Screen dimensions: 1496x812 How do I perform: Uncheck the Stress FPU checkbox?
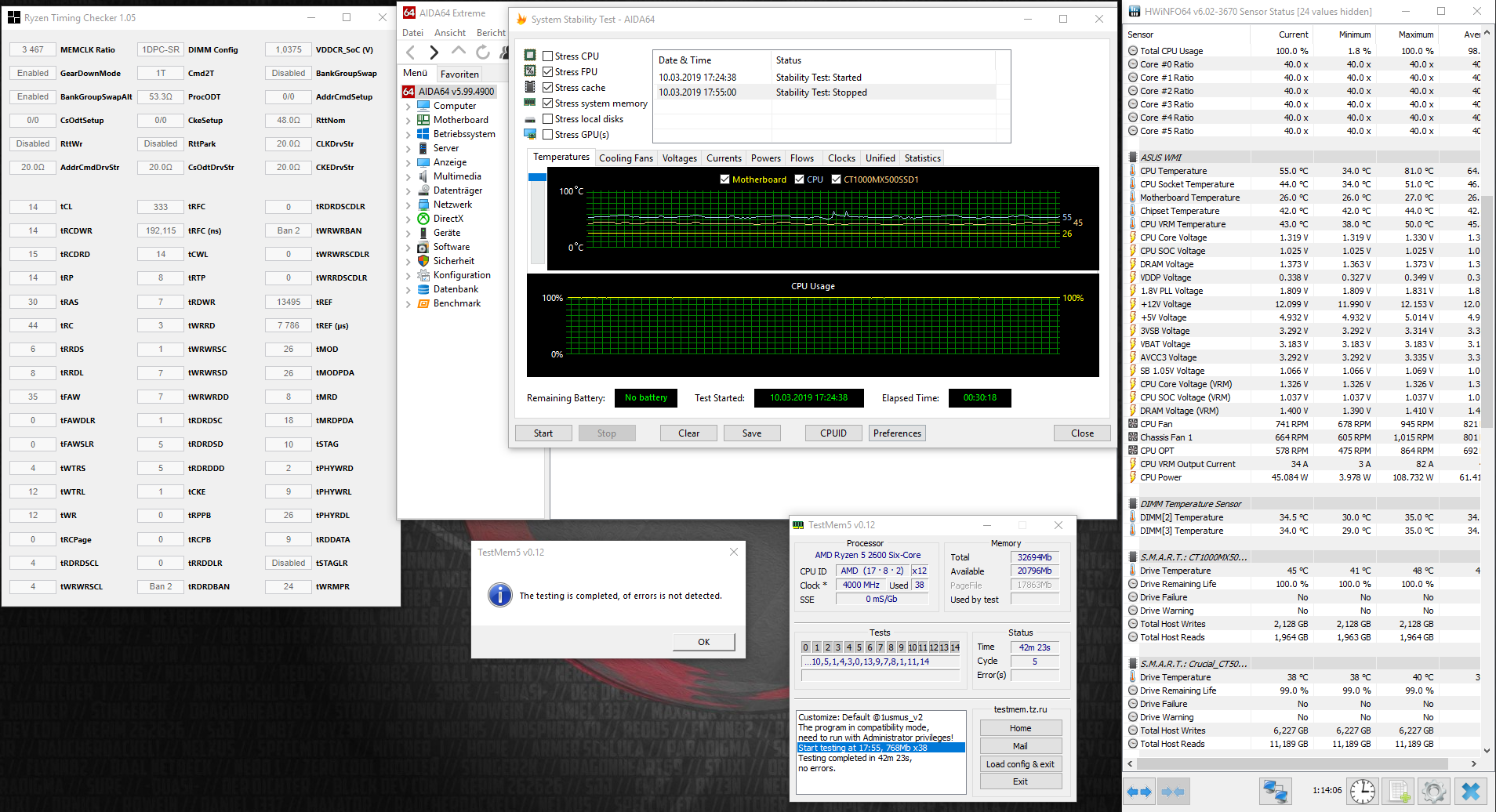pyautogui.click(x=548, y=72)
